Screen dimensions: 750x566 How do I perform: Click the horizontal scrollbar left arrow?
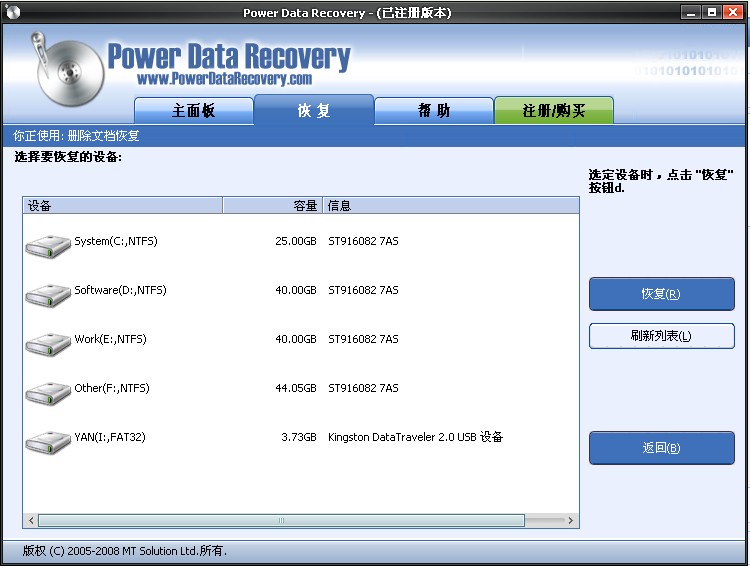pyautogui.click(x=31, y=520)
